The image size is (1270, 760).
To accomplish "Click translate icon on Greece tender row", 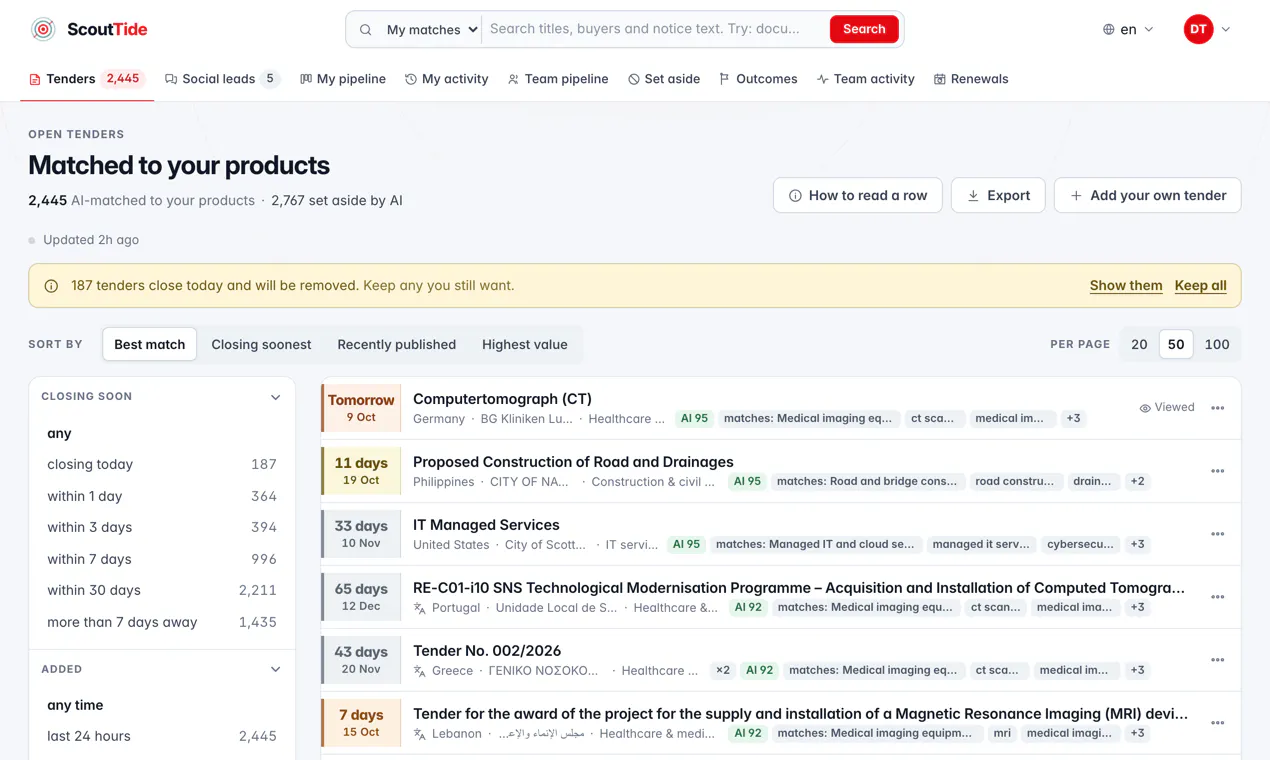I will (420, 671).
